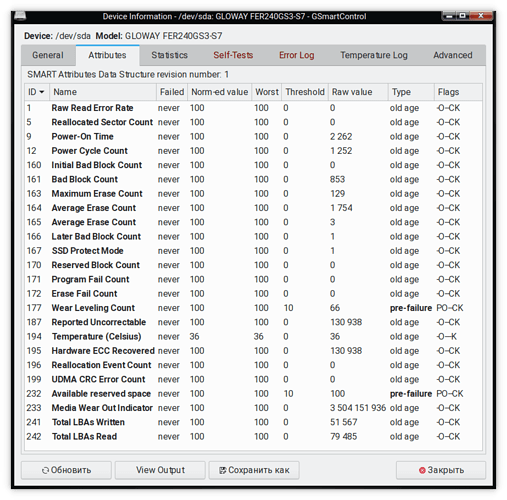Viewport: 507px width, 500px height.
Task: Click raw value 51 567 in LBAs Written row
Action: pyautogui.click(x=344, y=422)
